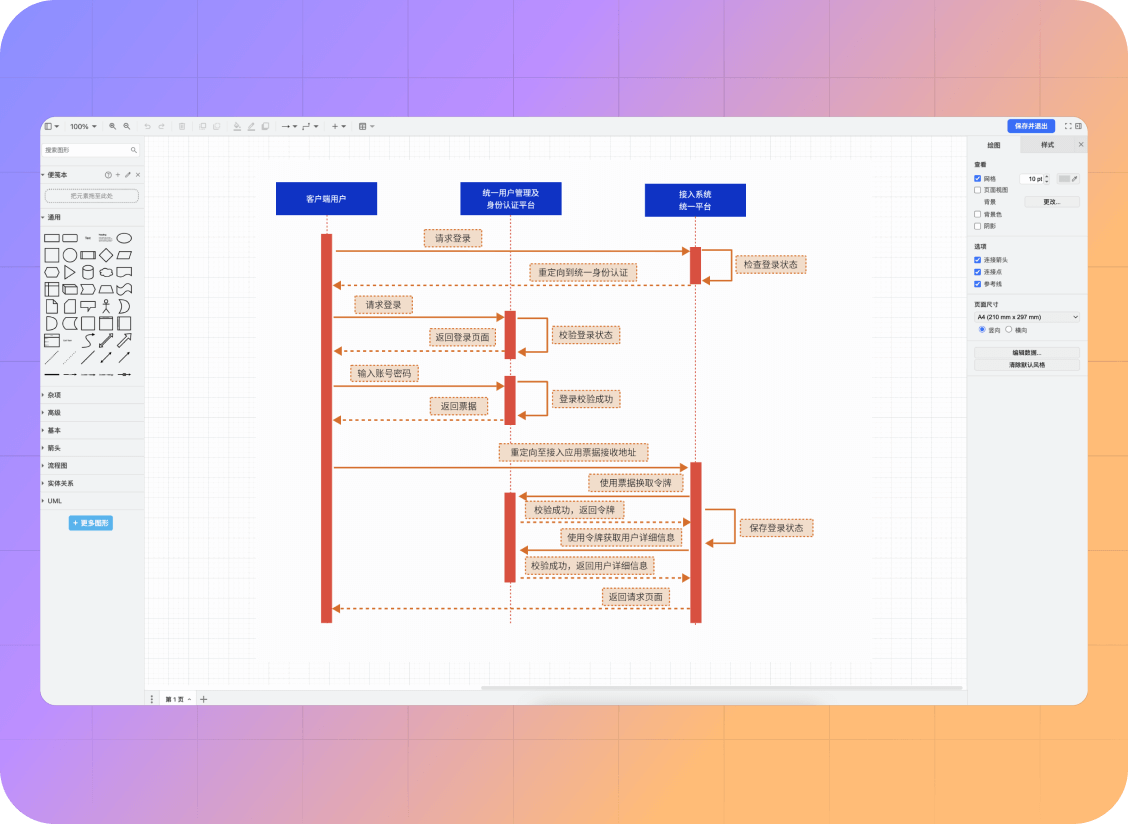Click the fullscreen icon in top right
Viewport: 1128px width, 824px height.
pyautogui.click(x=1068, y=126)
